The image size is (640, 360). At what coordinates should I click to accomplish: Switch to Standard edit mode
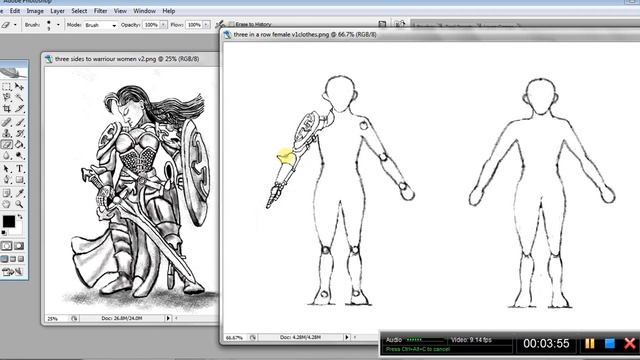(7, 246)
